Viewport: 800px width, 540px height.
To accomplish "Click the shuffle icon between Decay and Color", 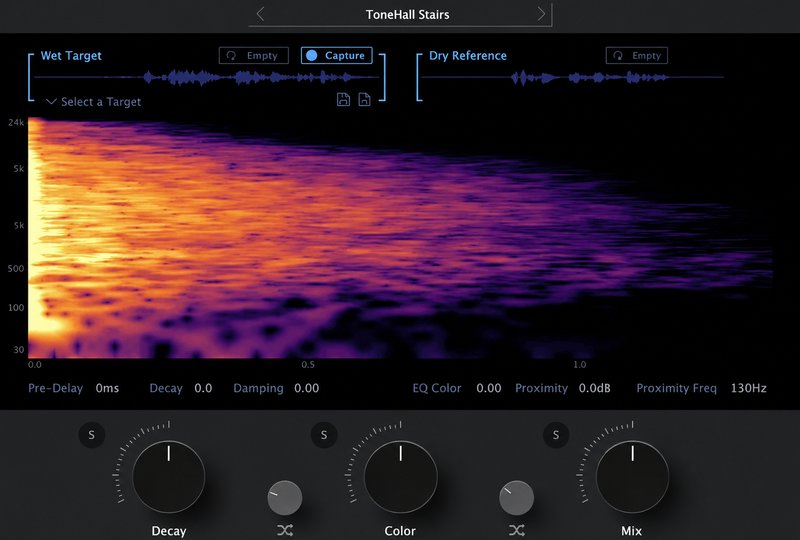I will pos(285,531).
